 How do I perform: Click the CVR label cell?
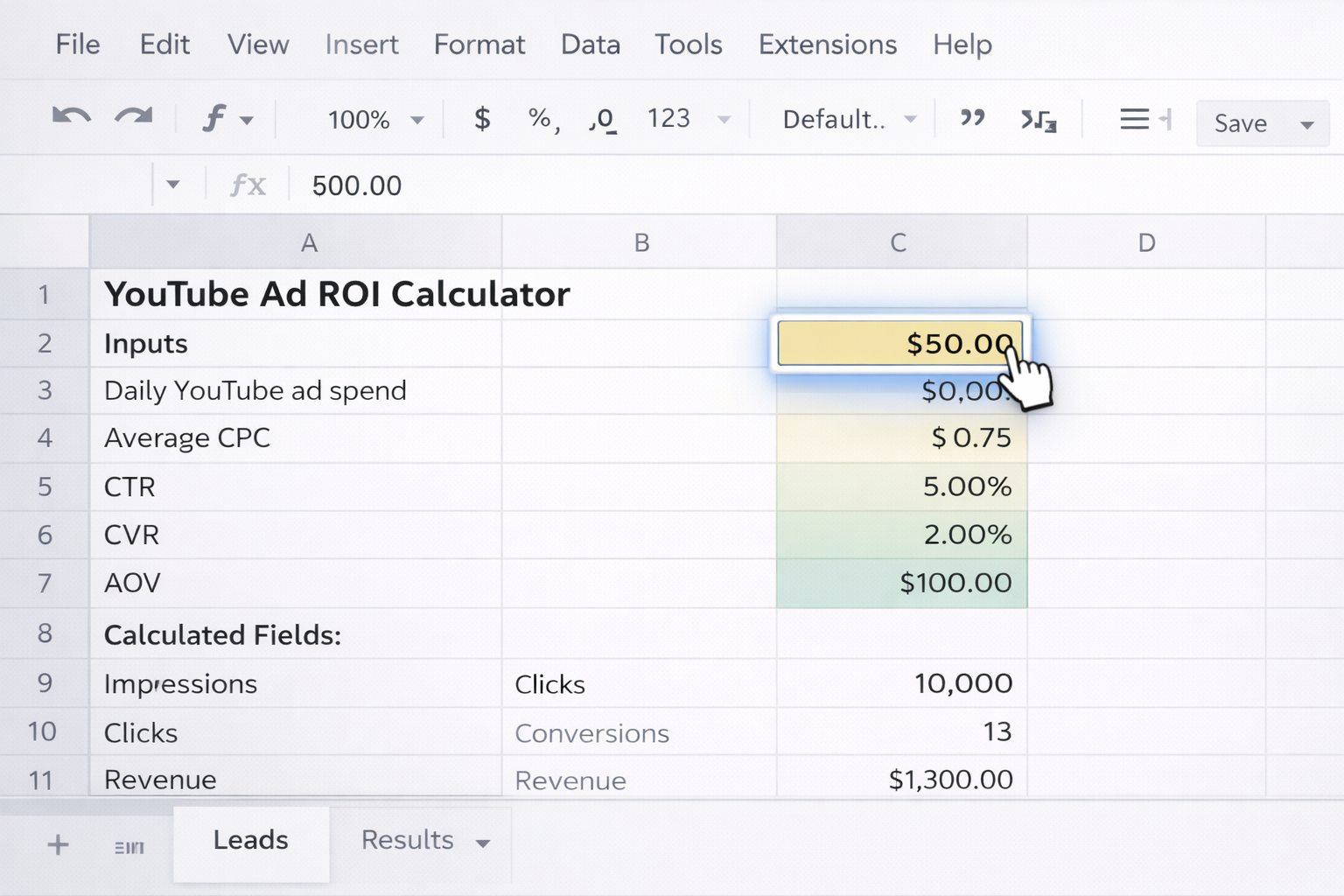[296, 535]
